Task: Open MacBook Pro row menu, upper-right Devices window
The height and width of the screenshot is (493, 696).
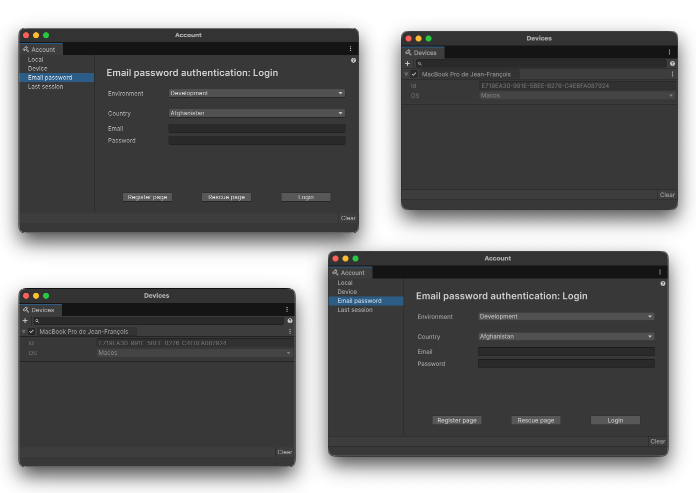Action: 672,74
